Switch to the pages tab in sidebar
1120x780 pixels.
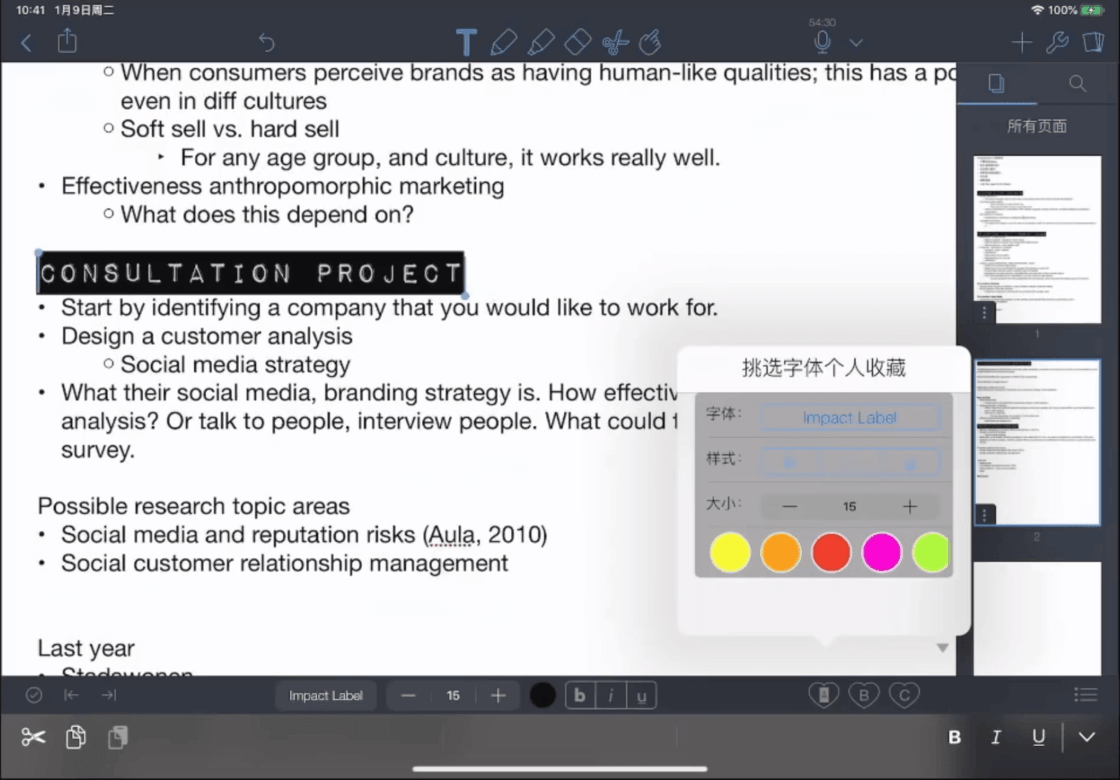[x=996, y=84]
